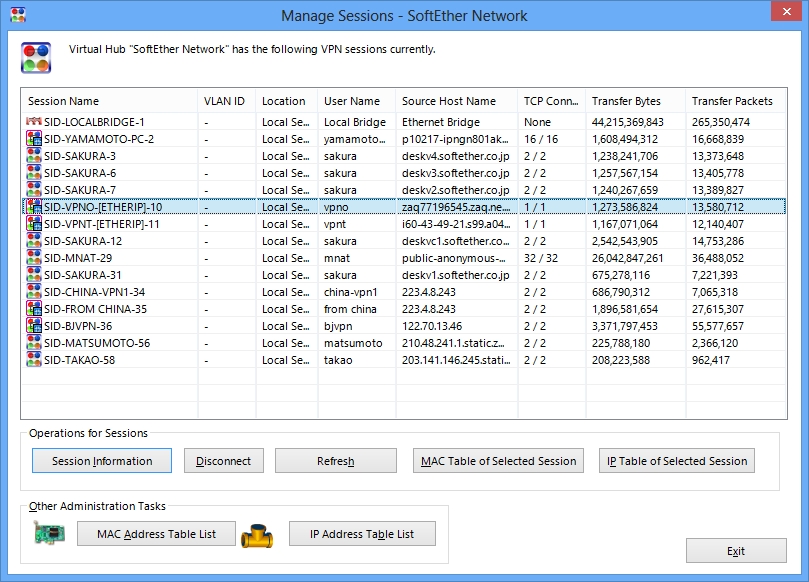The width and height of the screenshot is (809, 582).
Task: Select the SID-SAKURA-6 session name
Action: 79,173
